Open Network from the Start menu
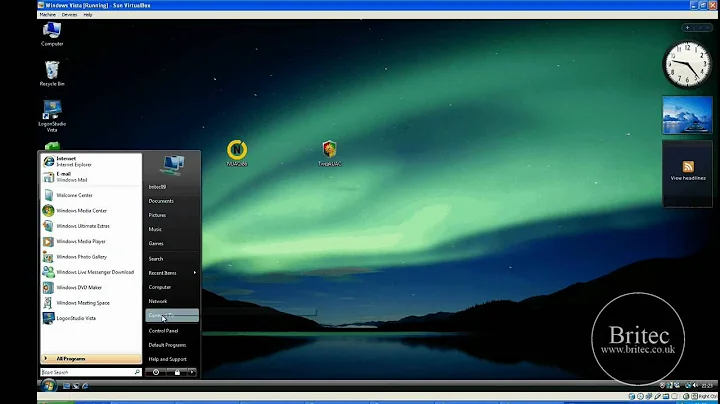 (172, 301)
